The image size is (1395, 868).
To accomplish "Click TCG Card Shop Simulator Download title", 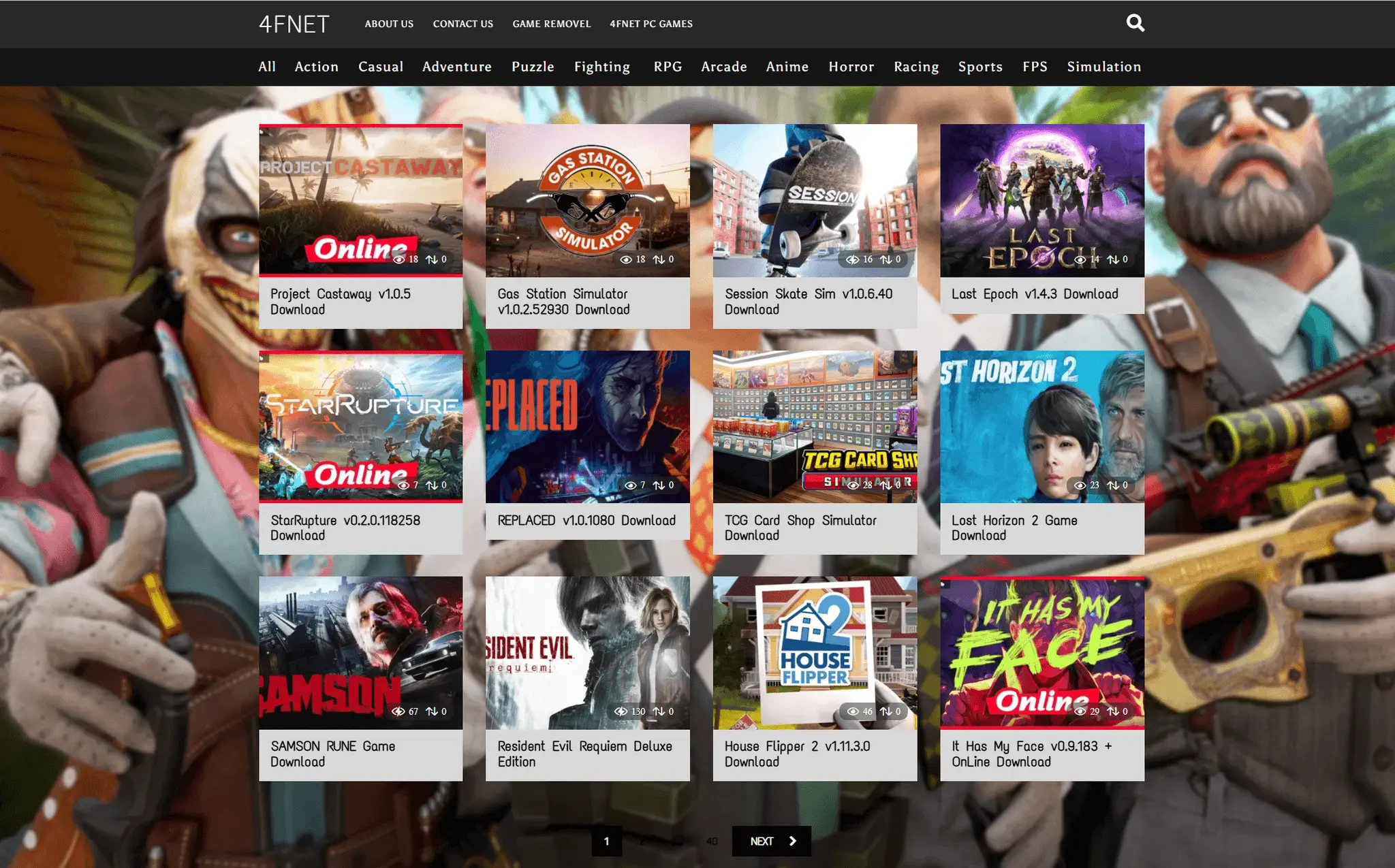I will [x=800, y=528].
